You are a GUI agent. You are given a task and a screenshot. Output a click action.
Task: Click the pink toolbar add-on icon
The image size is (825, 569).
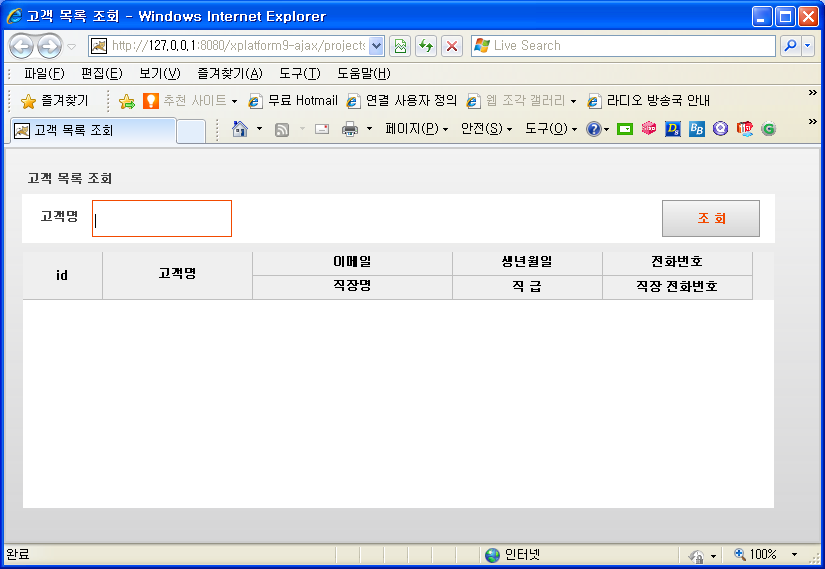649,128
